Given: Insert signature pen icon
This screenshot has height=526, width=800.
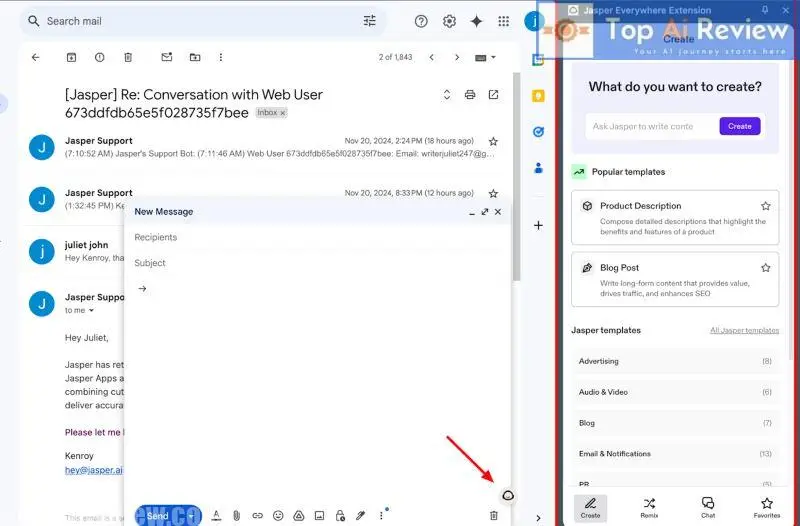Looking at the screenshot, I should 361,516.
